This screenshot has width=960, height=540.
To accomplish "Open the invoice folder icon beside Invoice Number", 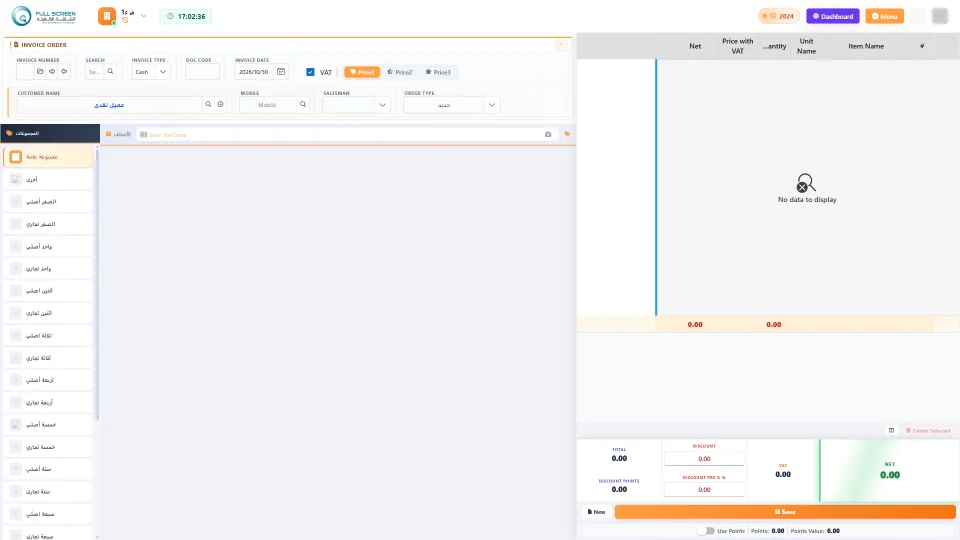I will [x=40, y=72].
